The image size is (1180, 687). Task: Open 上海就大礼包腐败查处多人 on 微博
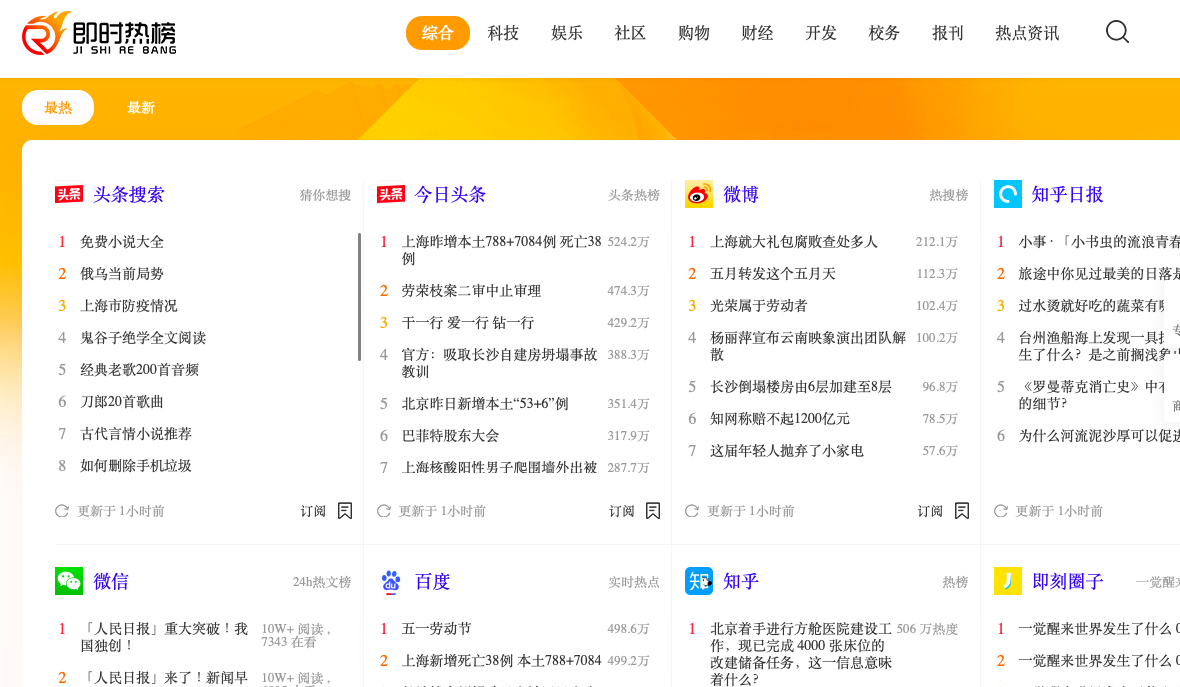click(x=794, y=242)
